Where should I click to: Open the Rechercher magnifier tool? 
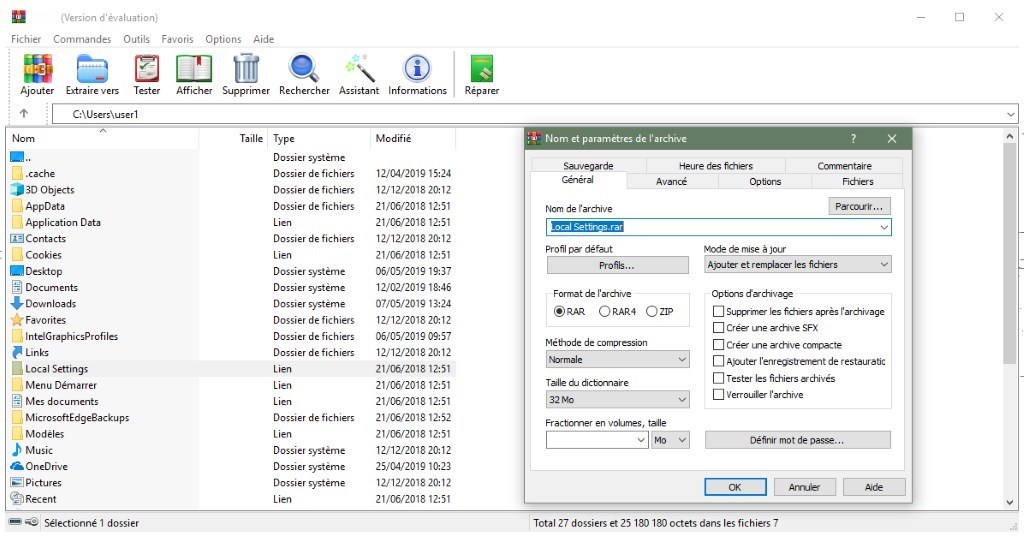click(304, 70)
